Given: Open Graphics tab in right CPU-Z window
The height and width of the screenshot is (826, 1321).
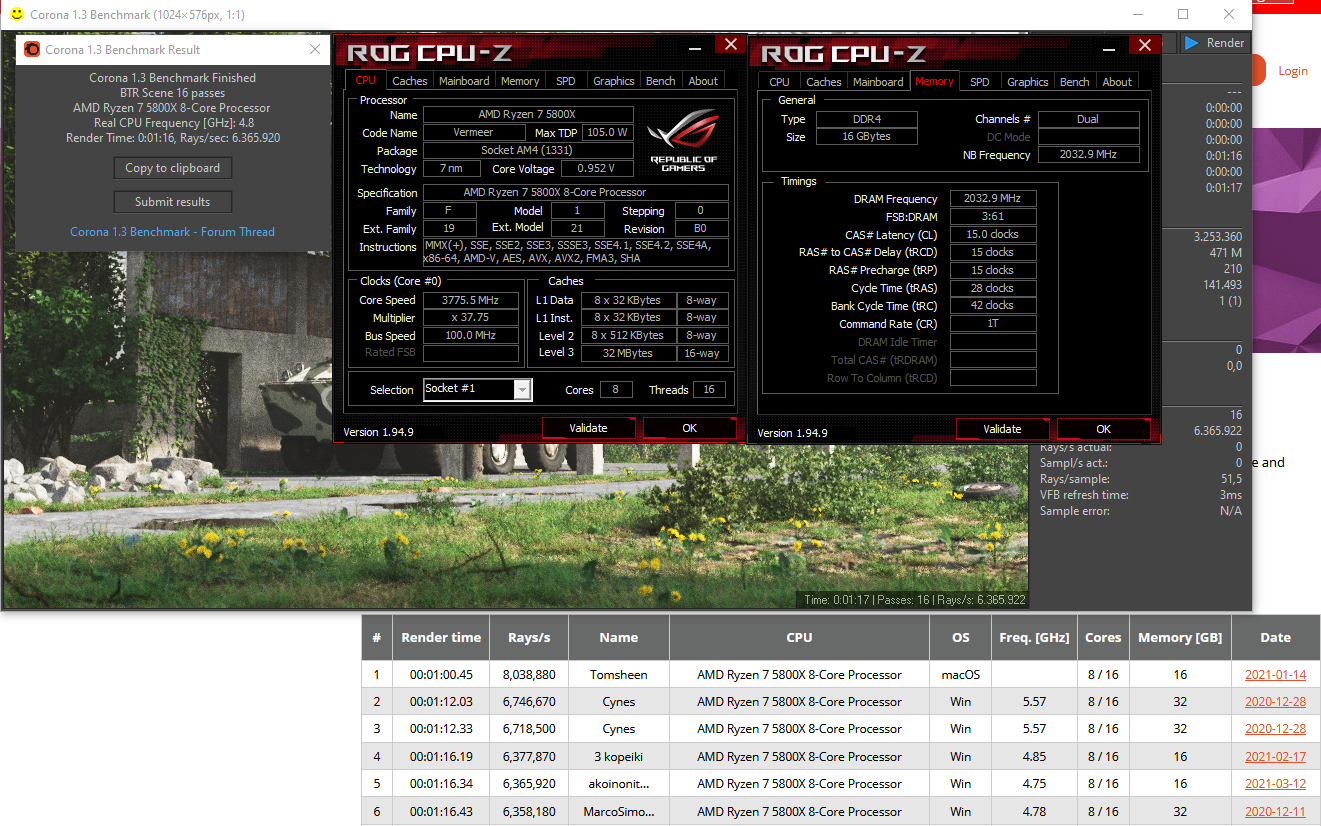Looking at the screenshot, I should coord(1027,82).
